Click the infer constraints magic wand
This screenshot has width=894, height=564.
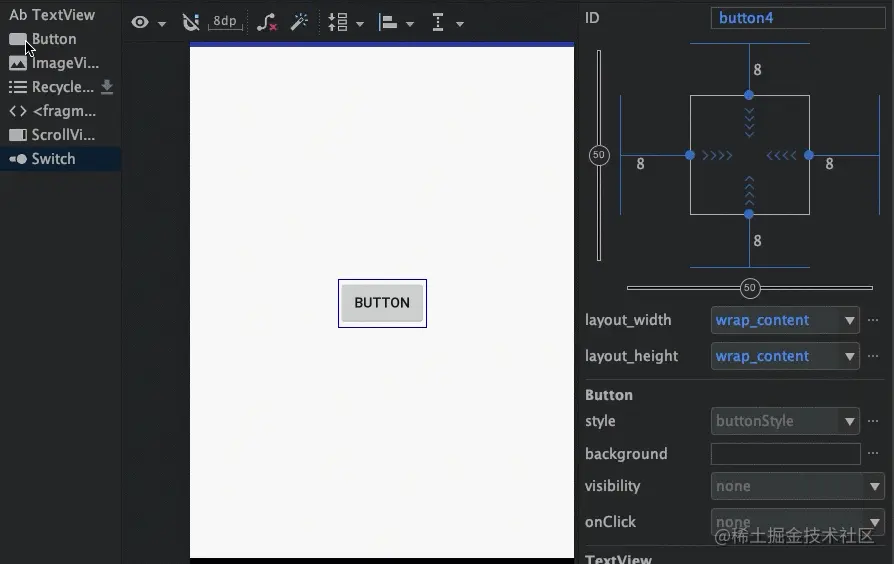(299, 22)
